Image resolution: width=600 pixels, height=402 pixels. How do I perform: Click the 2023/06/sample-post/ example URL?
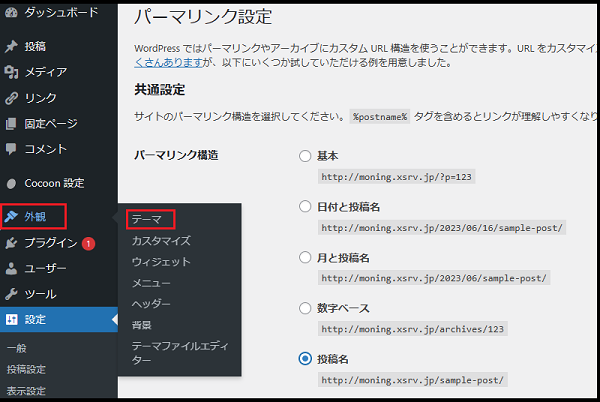tap(434, 278)
